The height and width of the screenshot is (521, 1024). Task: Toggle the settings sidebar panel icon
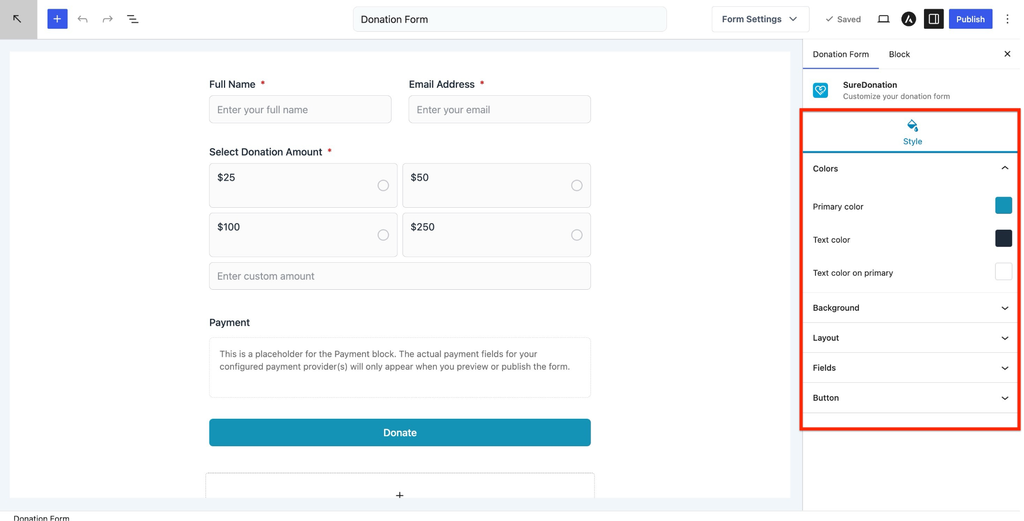pyautogui.click(x=934, y=19)
